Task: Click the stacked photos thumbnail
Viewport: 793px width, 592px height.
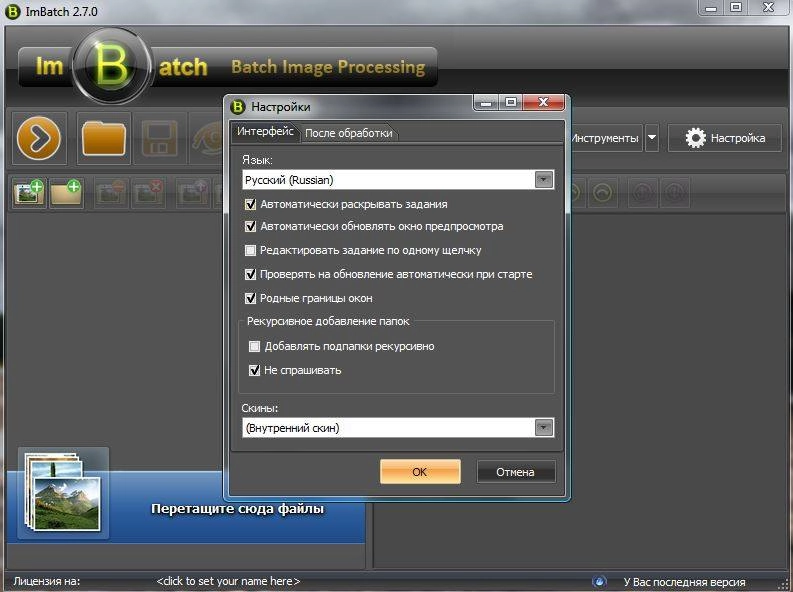Action: (x=63, y=493)
